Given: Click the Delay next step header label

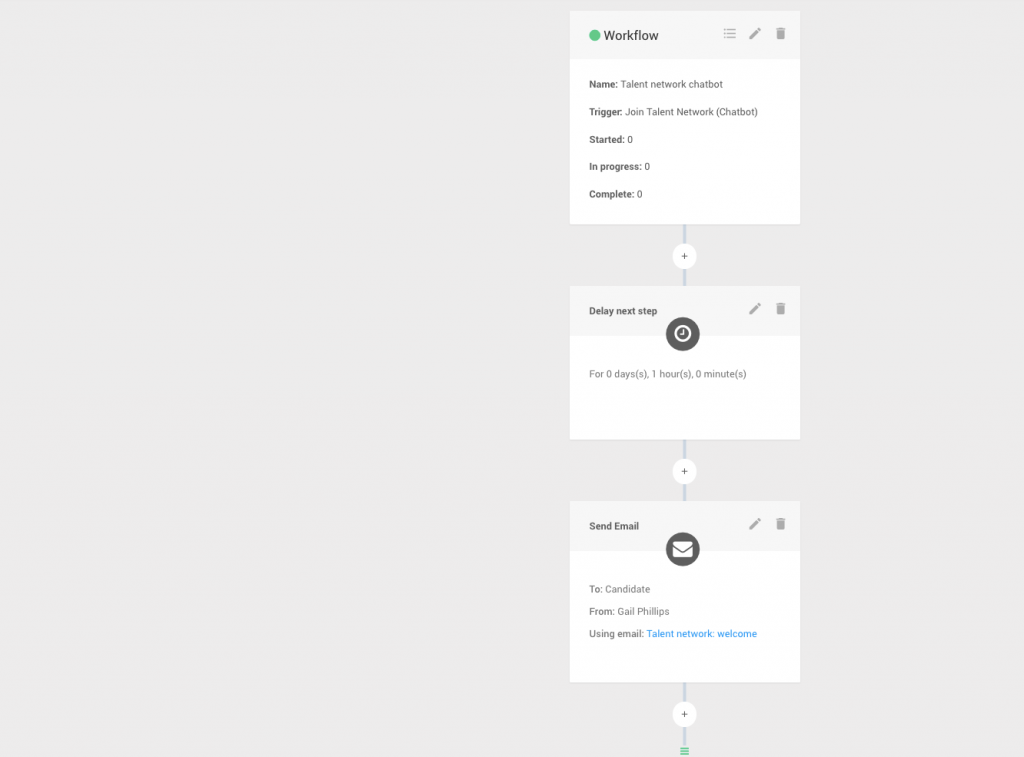Looking at the screenshot, I should (x=623, y=311).
